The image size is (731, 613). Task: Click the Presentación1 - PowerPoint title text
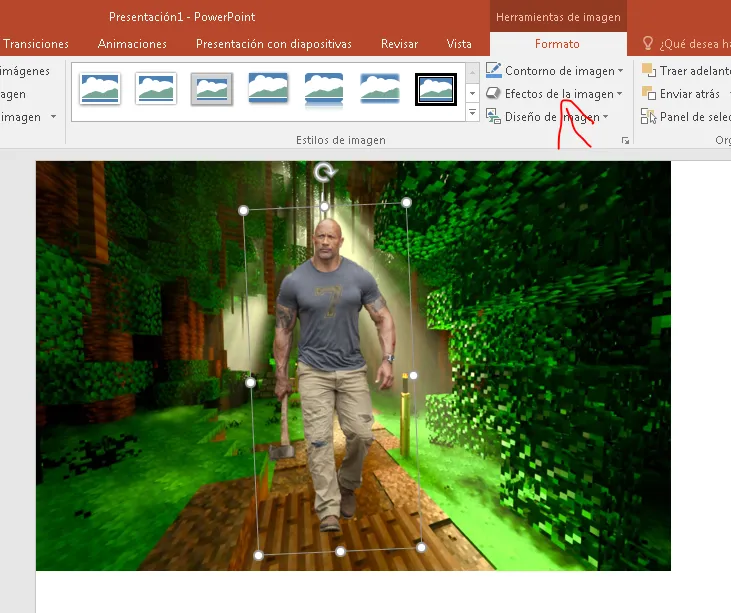[x=182, y=17]
